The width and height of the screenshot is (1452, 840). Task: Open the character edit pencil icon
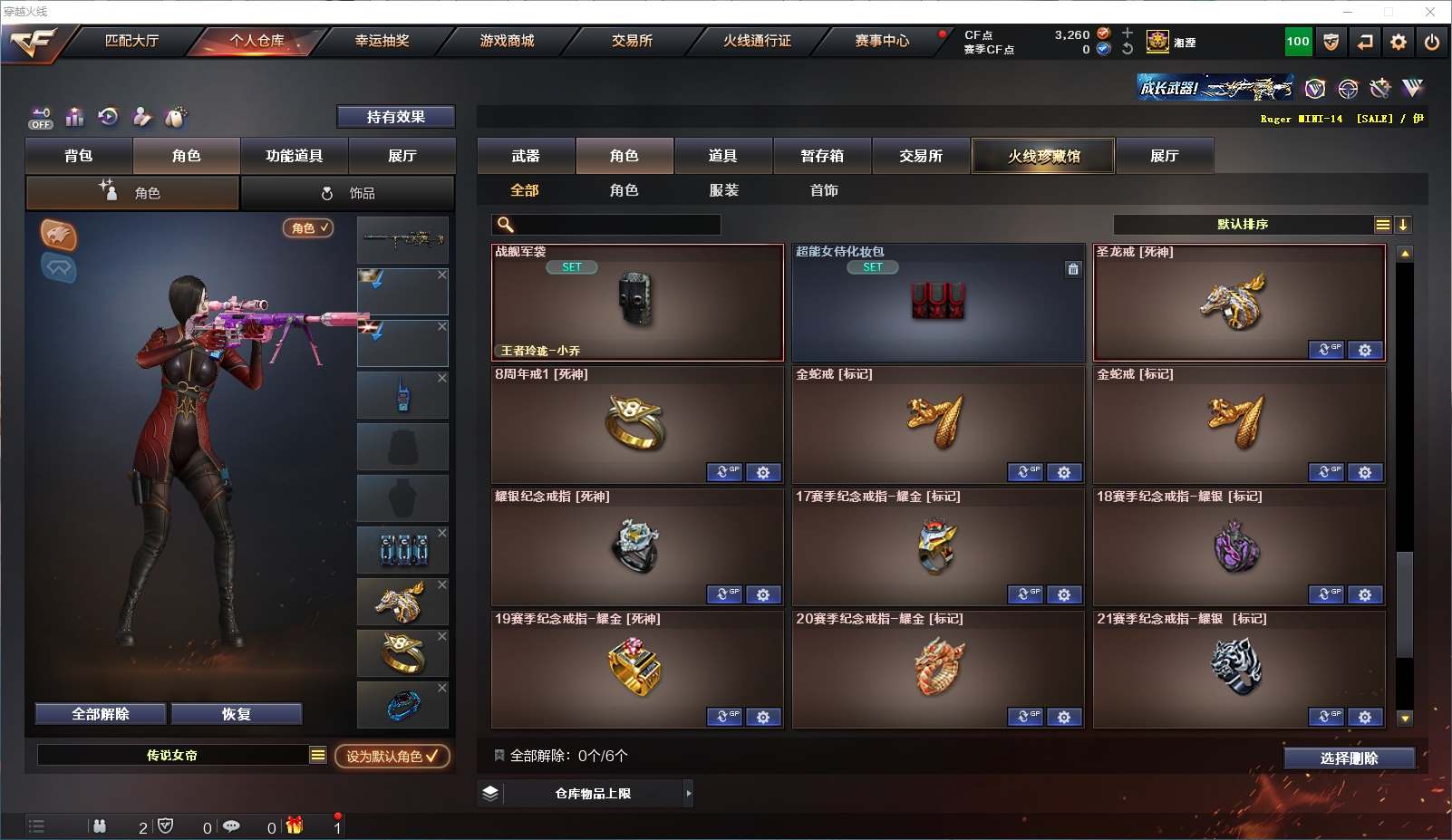click(x=142, y=116)
